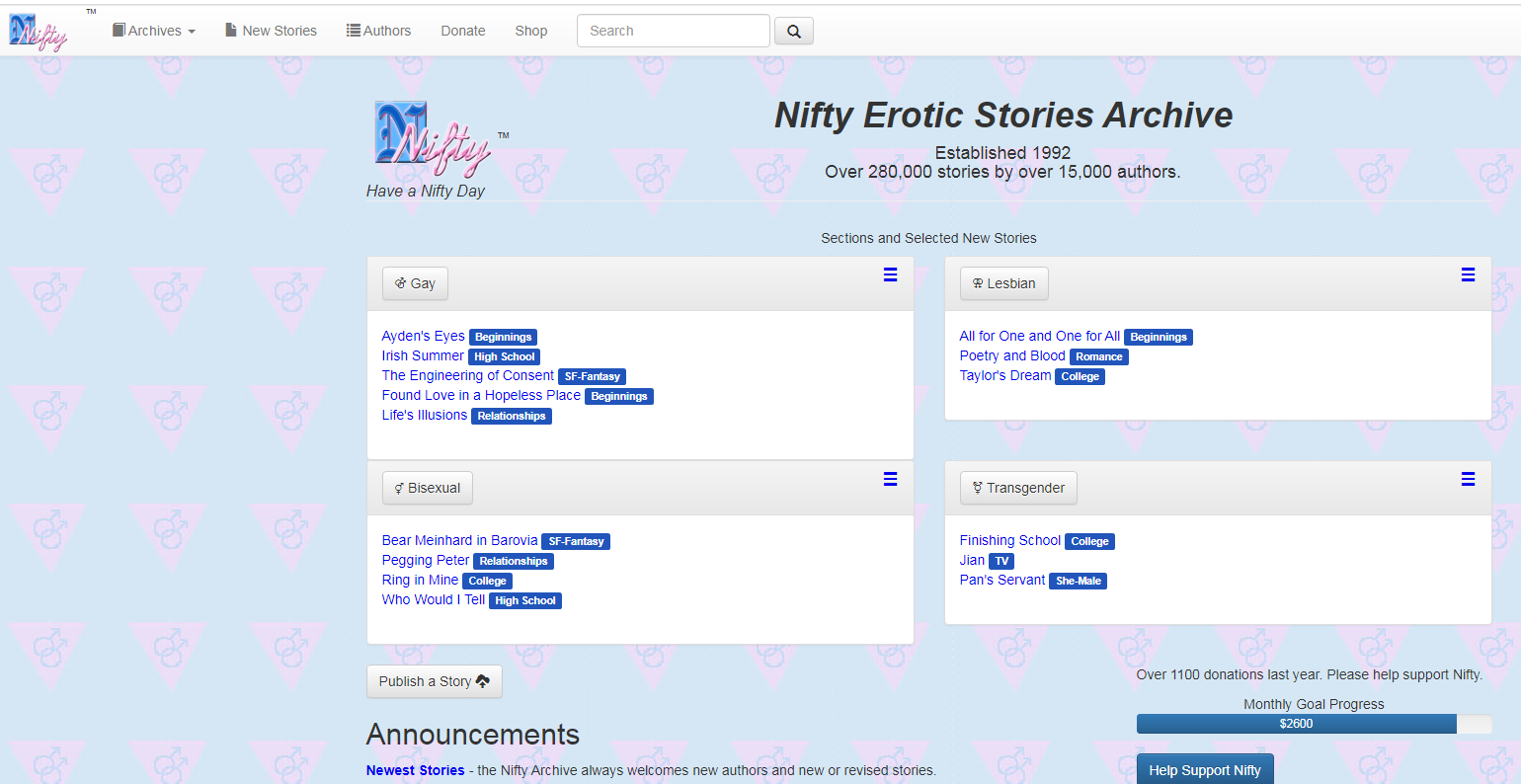Click the Publish a Story button

coord(435,681)
